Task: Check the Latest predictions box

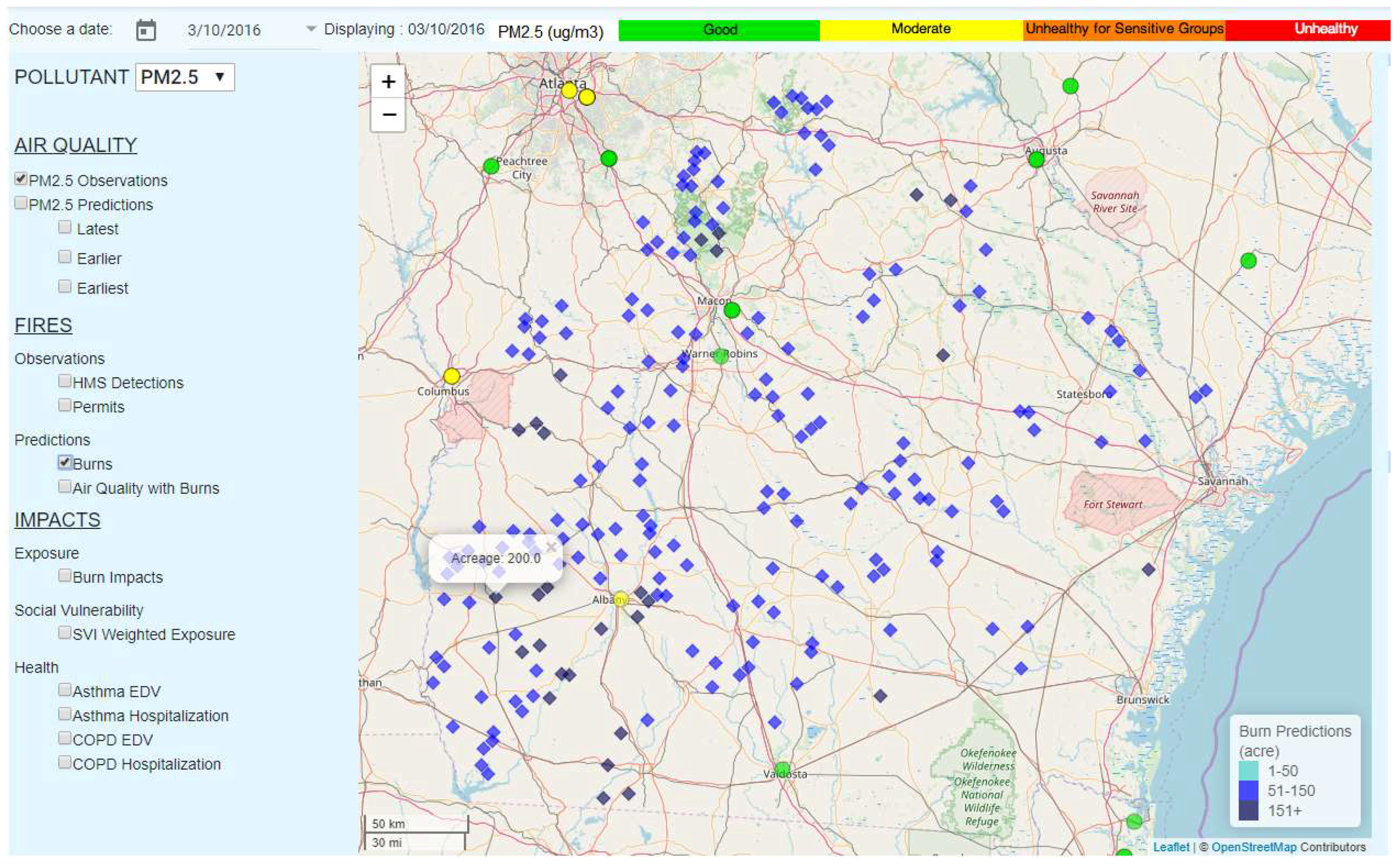Action: (x=65, y=227)
